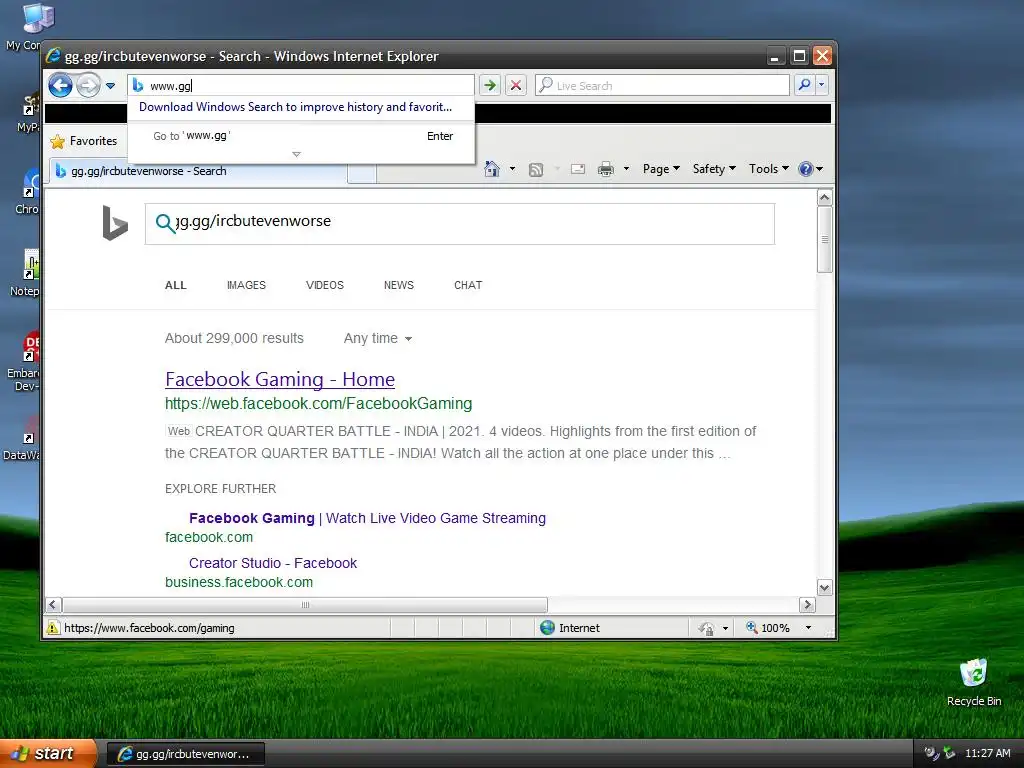Screen dimensions: 1024x768
Task: Click the Home page icon
Action: [492, 169]
